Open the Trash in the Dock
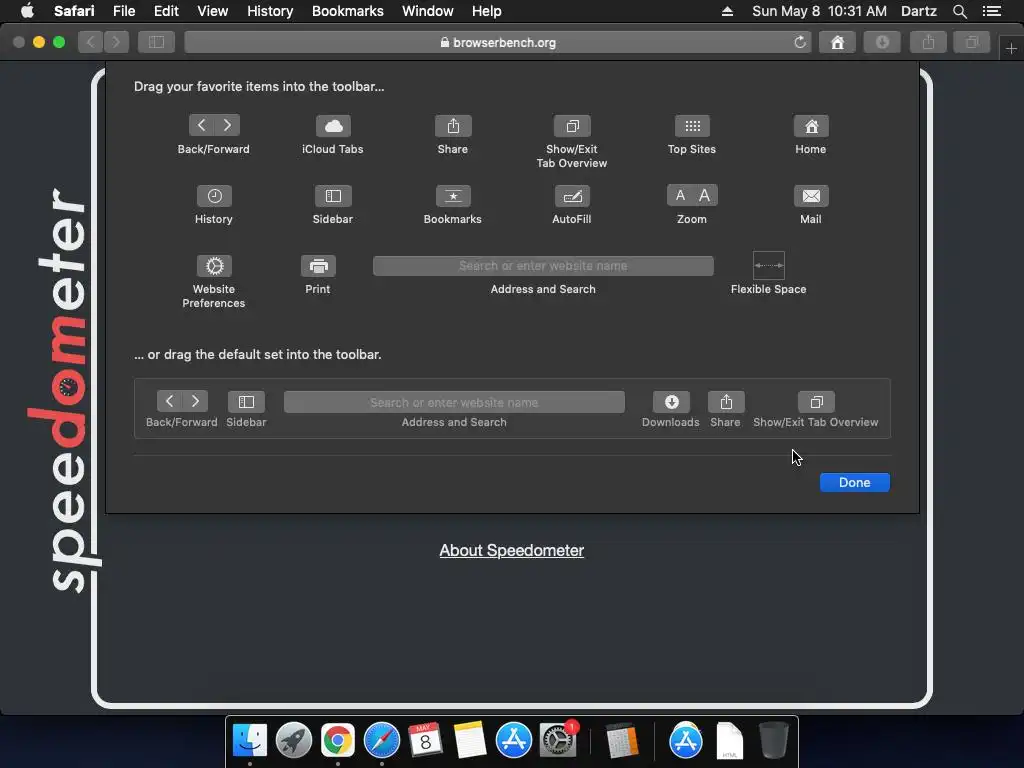Viewport: 1024px width, 768px height. pos(774,740)
